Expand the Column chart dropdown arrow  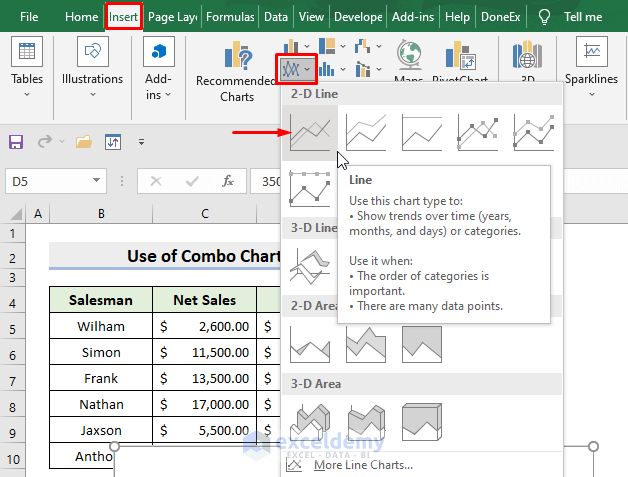307,46
